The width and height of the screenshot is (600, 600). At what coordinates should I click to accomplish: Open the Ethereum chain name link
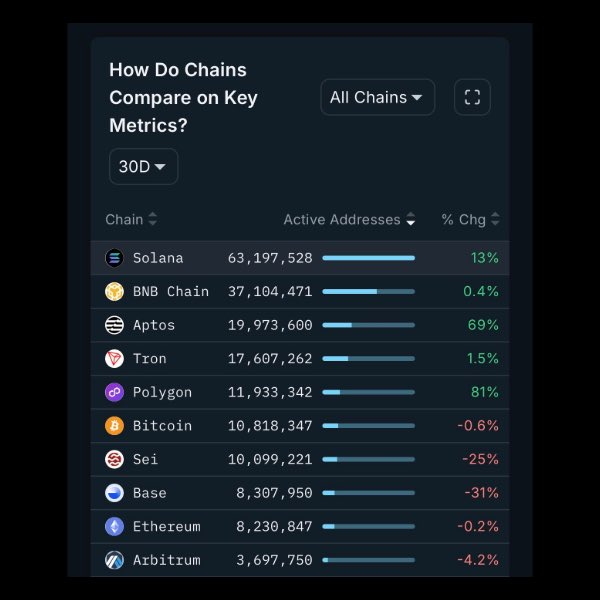coord(166,526)
